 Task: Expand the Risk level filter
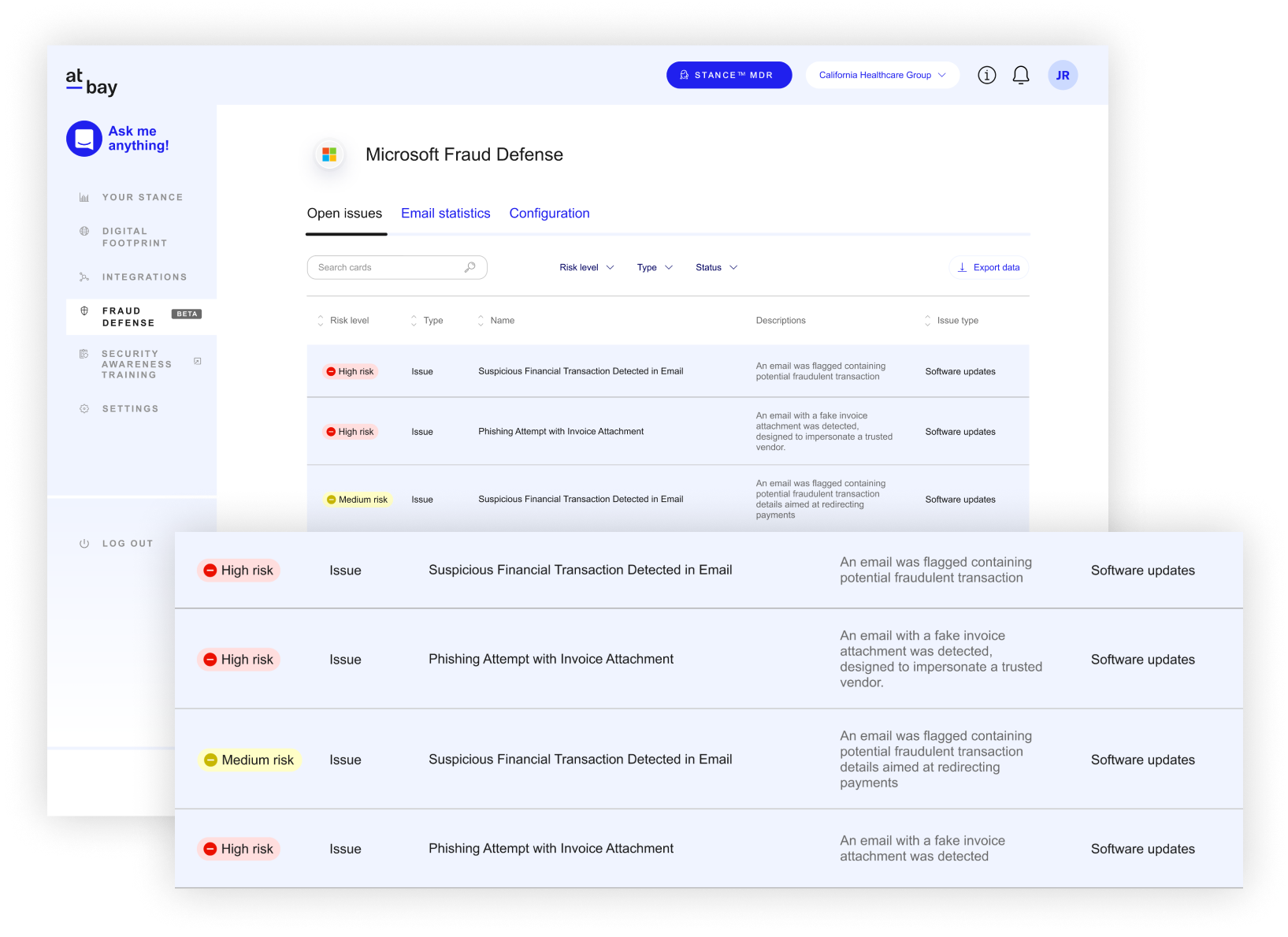coord(587,268)
